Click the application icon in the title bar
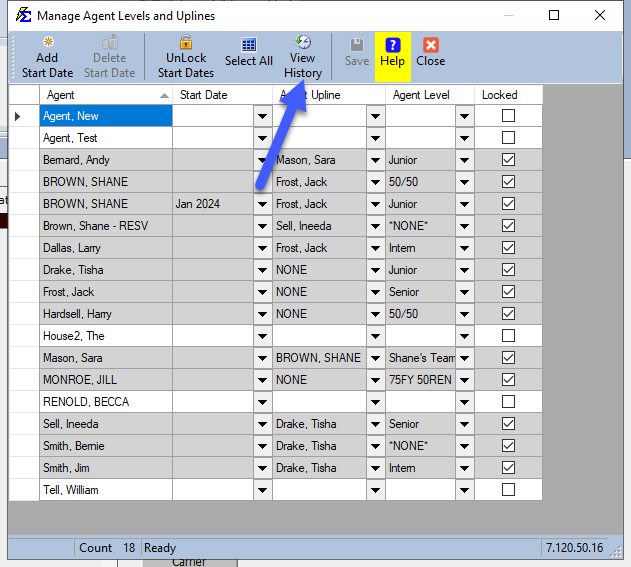 23,15
